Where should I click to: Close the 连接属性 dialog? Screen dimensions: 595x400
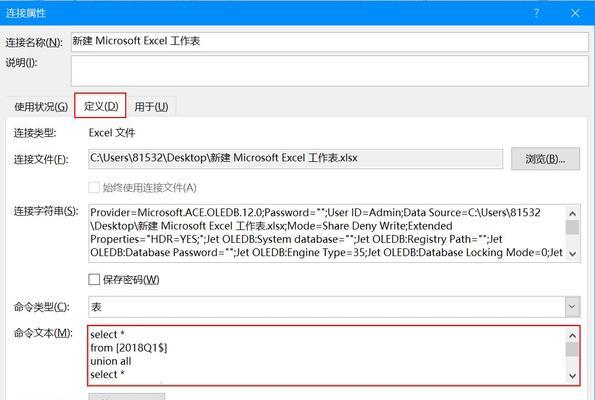coord(575,13)
